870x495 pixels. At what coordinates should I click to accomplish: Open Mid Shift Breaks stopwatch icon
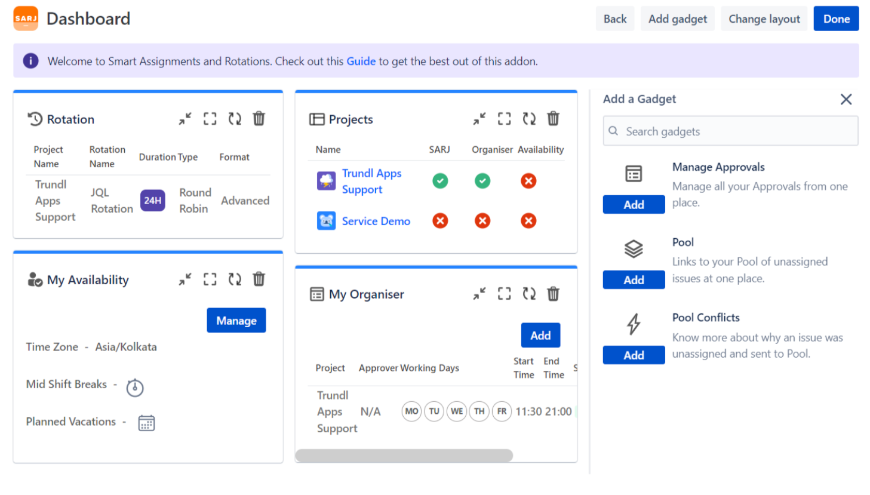pos(135,387)
